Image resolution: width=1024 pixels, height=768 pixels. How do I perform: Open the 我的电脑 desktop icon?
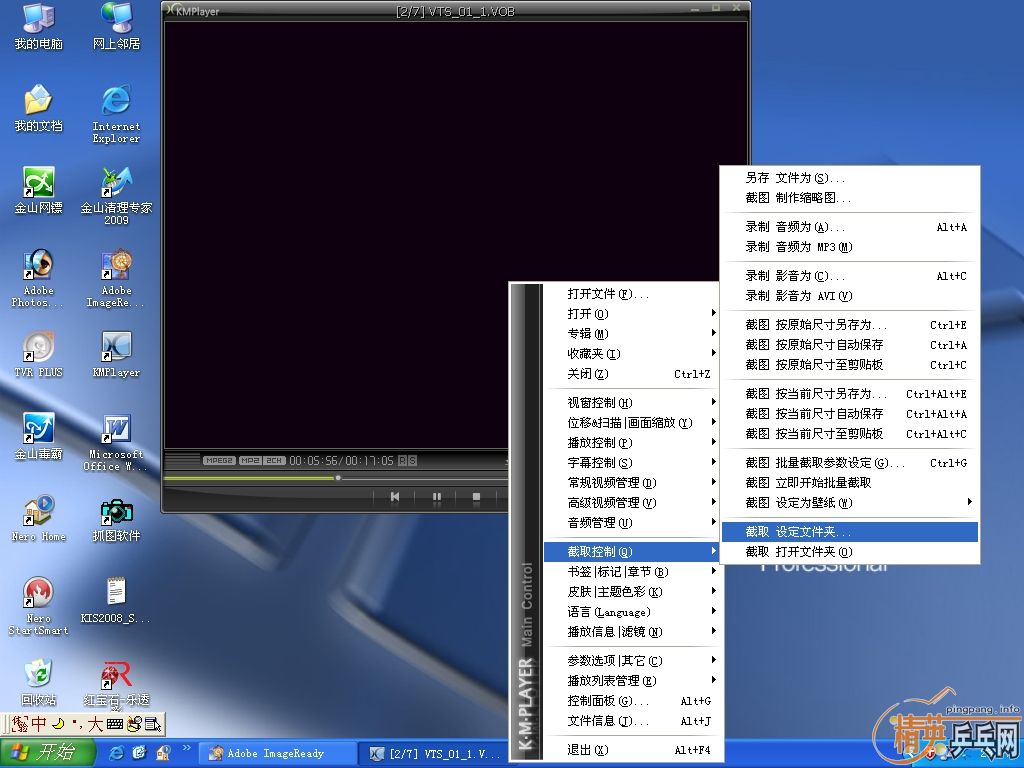(x=39, y=26)
